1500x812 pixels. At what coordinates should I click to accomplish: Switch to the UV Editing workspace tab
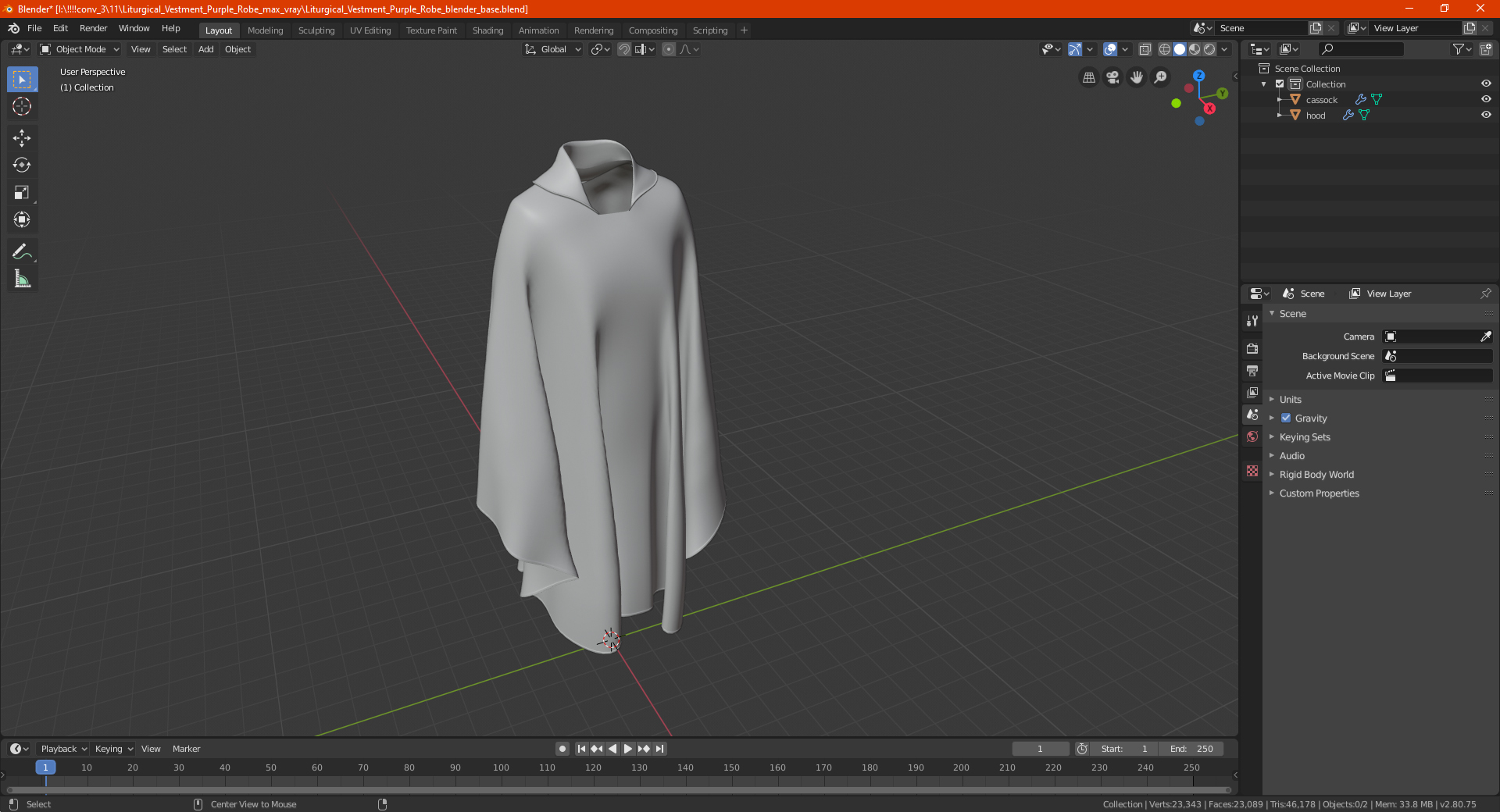[x=370, y=30]
